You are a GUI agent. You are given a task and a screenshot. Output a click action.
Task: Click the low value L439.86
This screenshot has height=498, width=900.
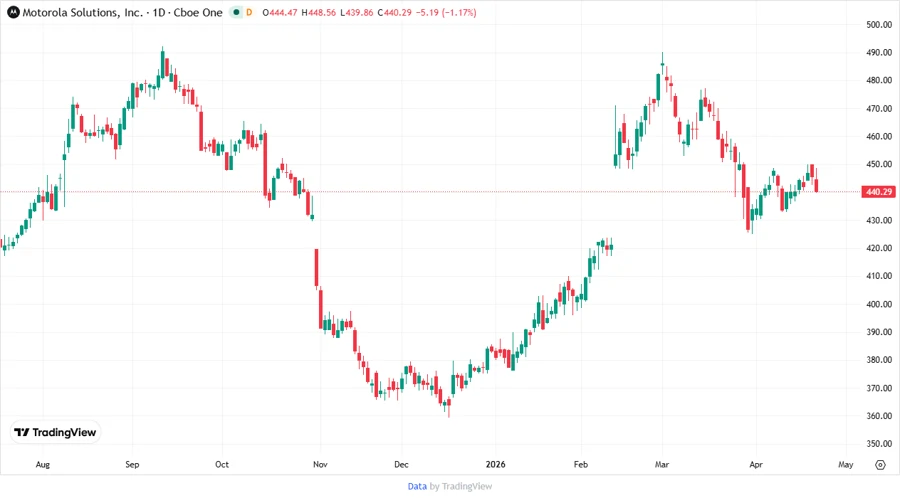tap(356, 13)
